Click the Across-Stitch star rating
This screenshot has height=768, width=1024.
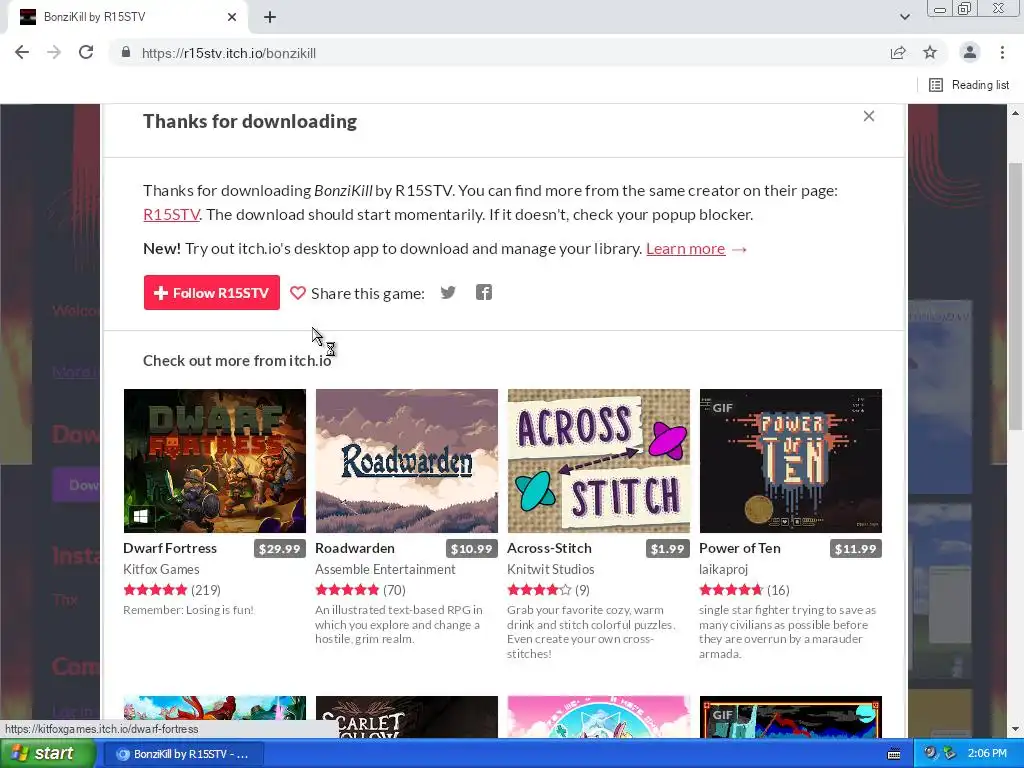tap(539, 590)
